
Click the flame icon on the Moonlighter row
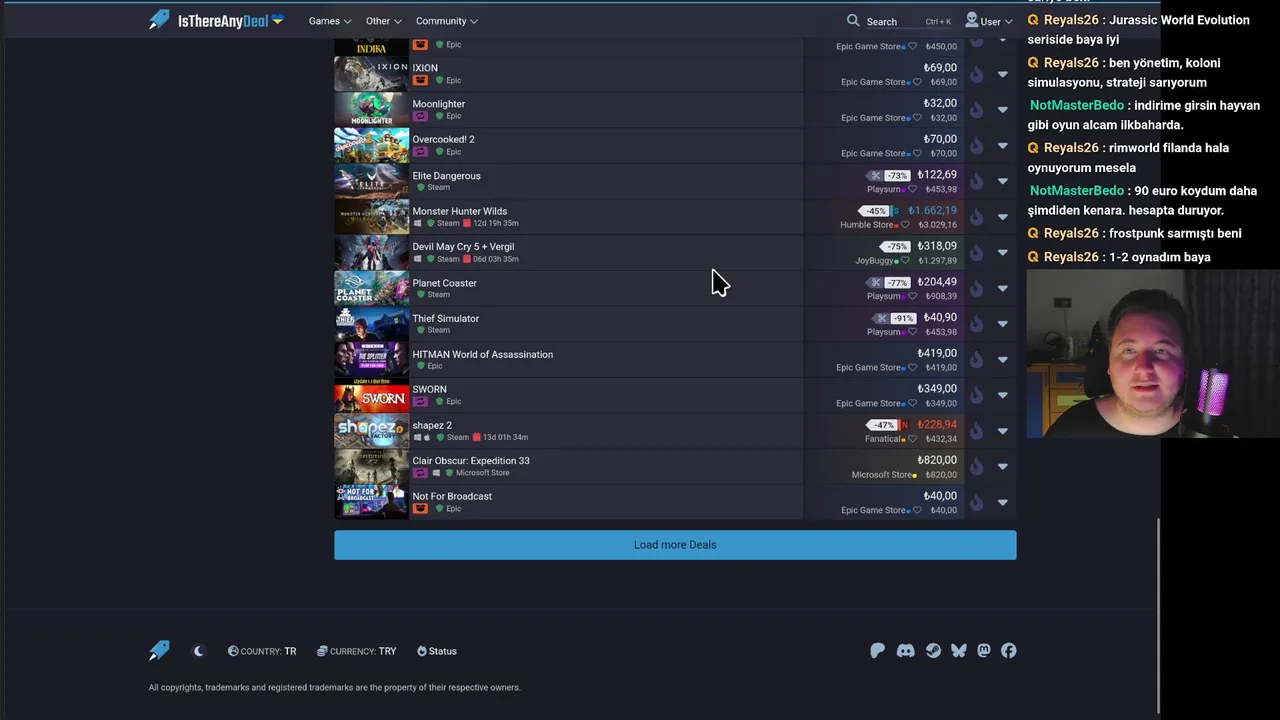point(976,110)
